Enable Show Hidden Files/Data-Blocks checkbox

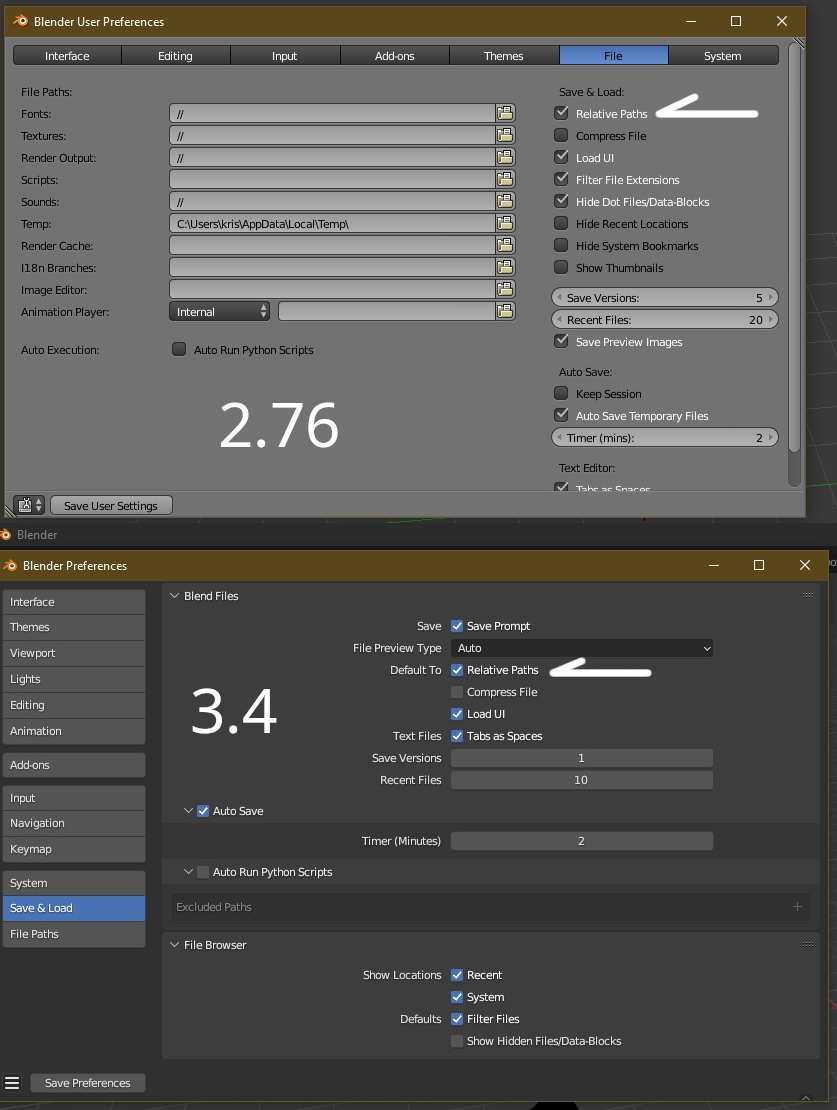click(457, 1041)
